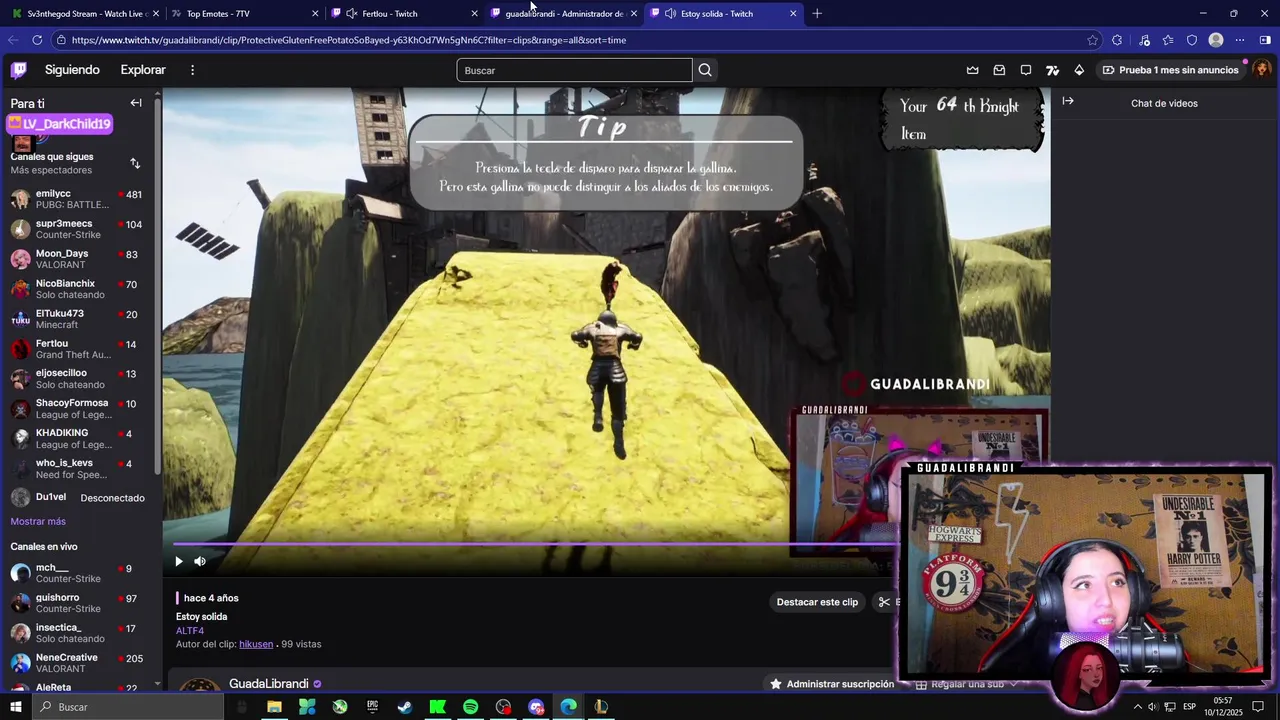Click the Twitch search magnifier button
The image size is (1280, 720).
[x=705, y=70]
